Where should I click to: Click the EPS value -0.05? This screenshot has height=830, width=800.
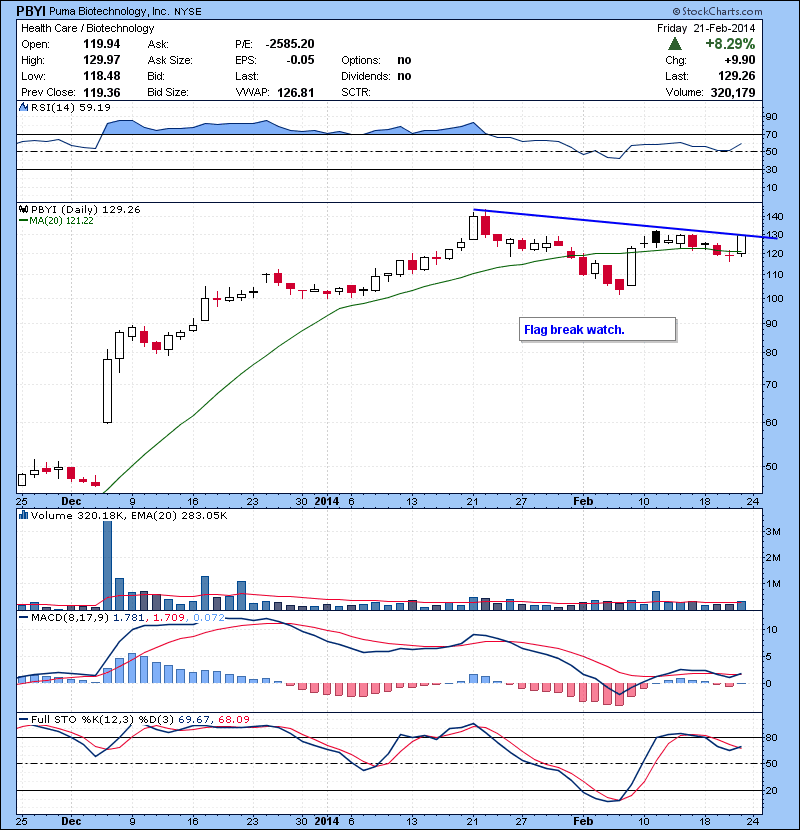[300, 60]
